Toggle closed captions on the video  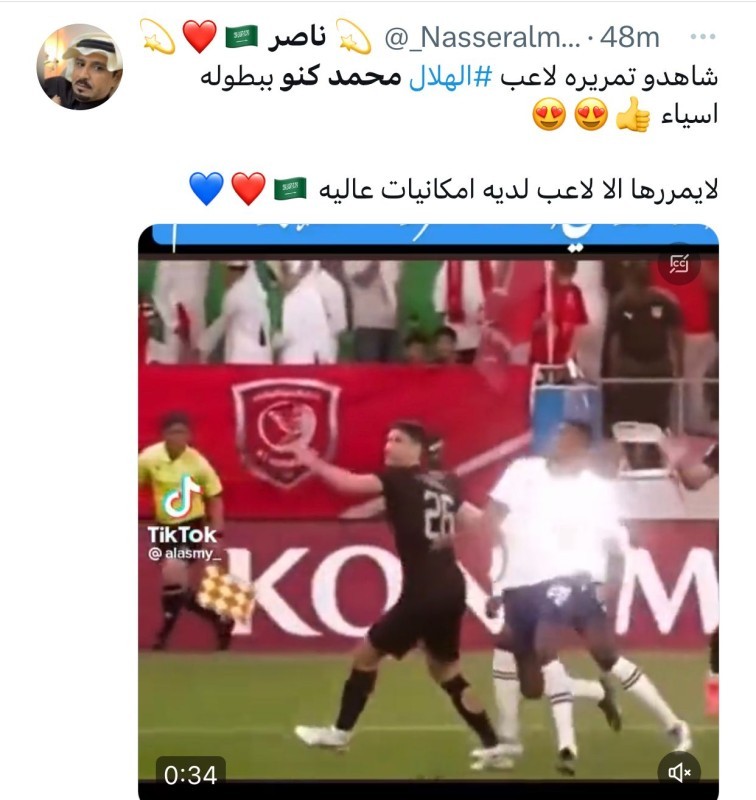click(x=679, y=264)
